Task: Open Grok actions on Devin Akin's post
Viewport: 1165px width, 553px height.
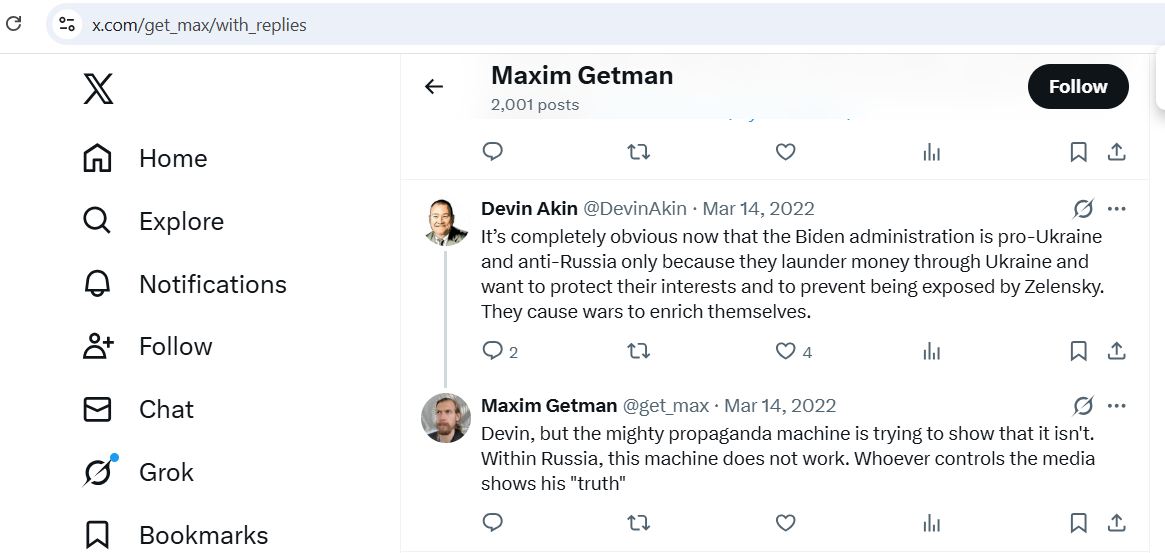Action: tap(1083, 209)
